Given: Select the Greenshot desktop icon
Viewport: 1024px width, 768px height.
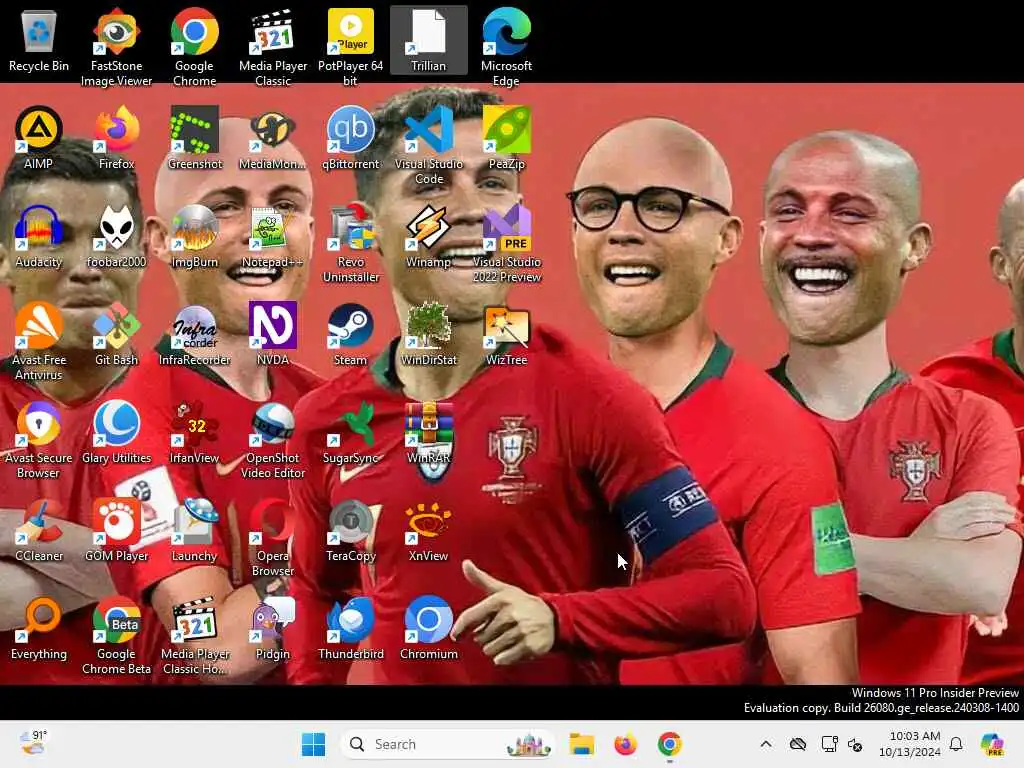Looking at the screenshot, I should pos(195,138).
